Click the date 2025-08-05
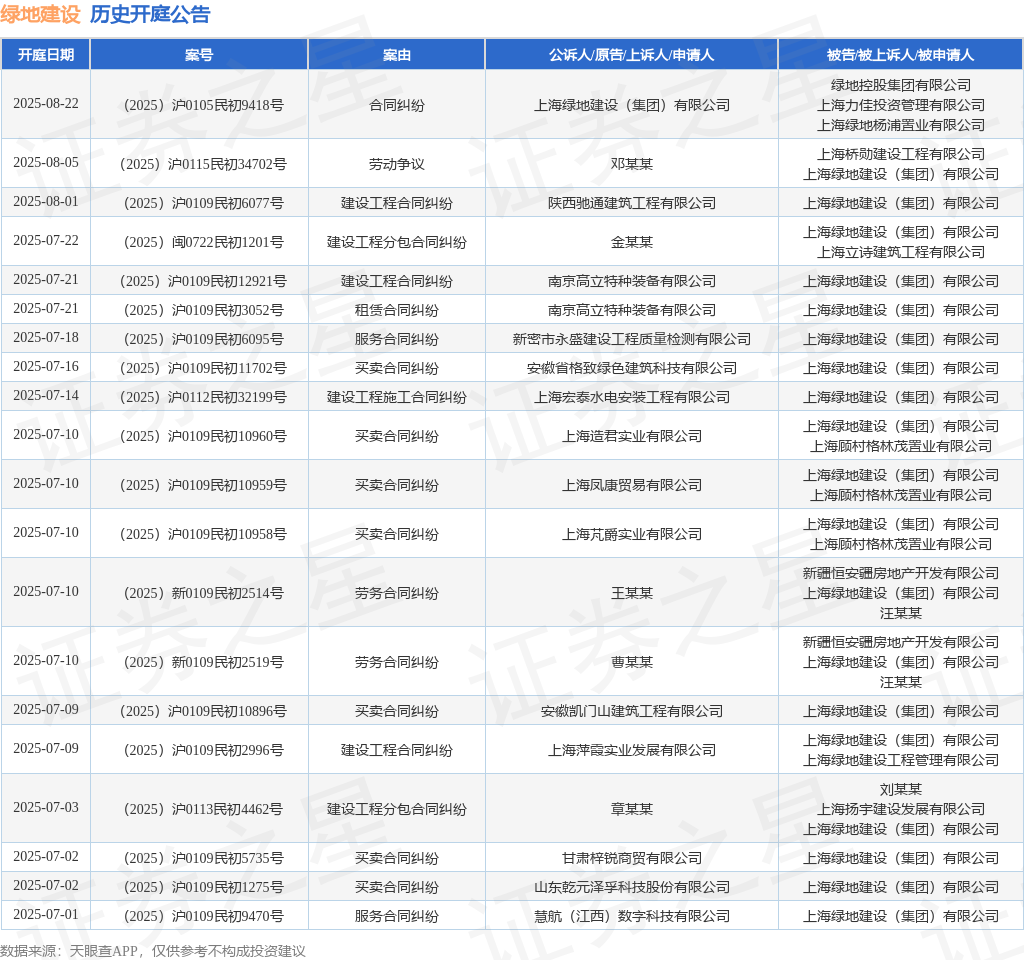The image size is (1024, 960). click(x=46, y=163)
